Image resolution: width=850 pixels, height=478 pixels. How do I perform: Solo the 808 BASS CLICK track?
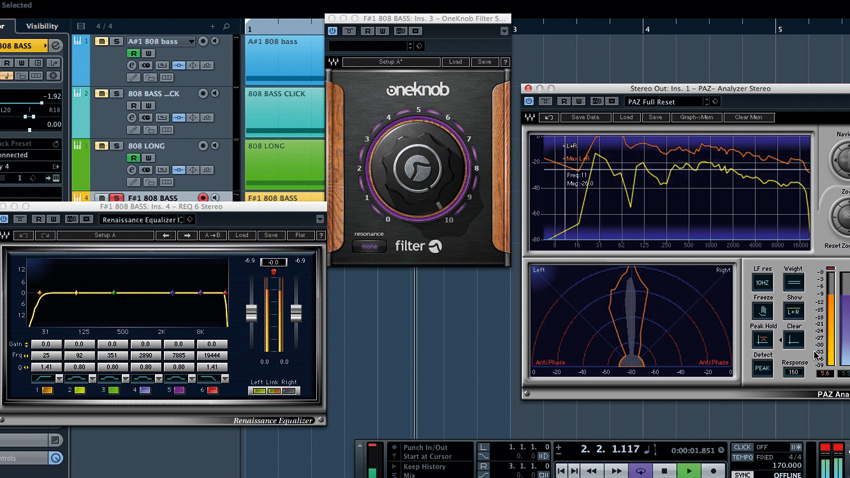point(116,93)
